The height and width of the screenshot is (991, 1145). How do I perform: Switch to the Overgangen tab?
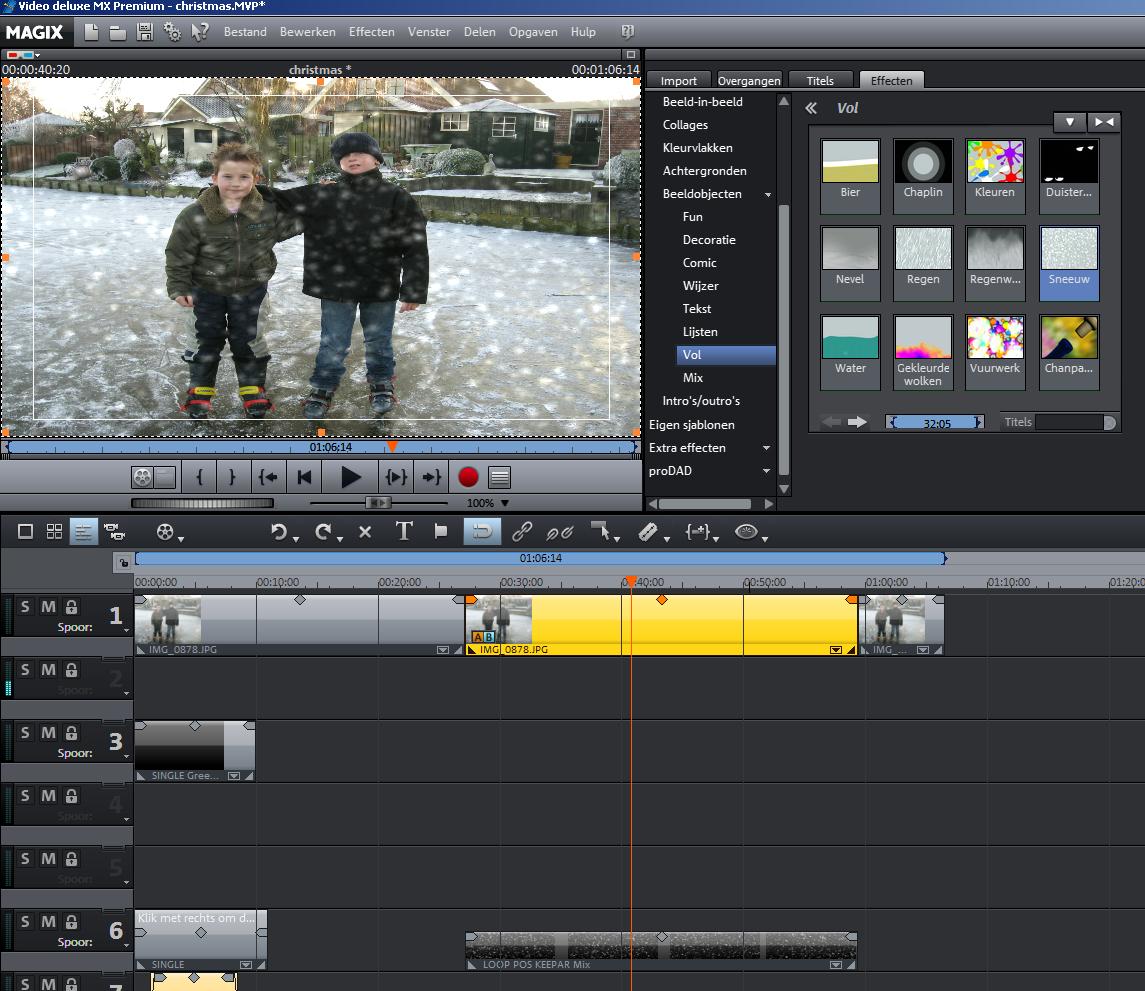pos(749,81)
